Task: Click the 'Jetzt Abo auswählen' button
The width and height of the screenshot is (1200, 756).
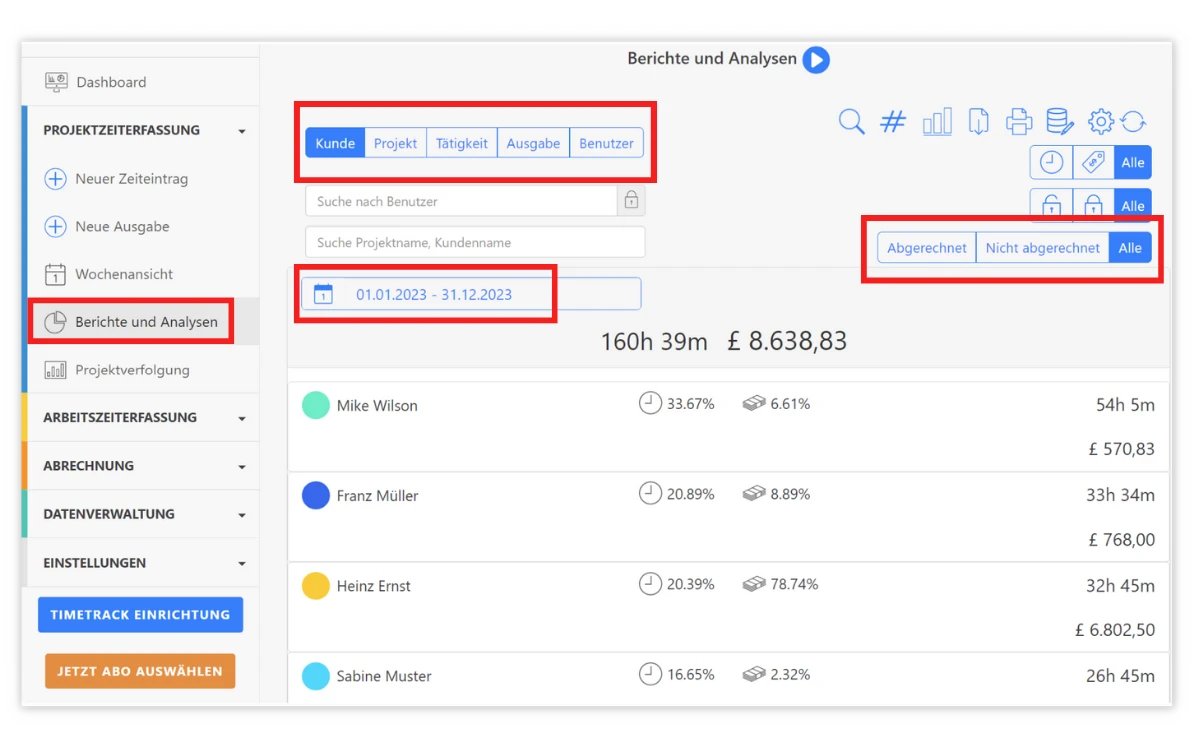Action: click(140, 671)
